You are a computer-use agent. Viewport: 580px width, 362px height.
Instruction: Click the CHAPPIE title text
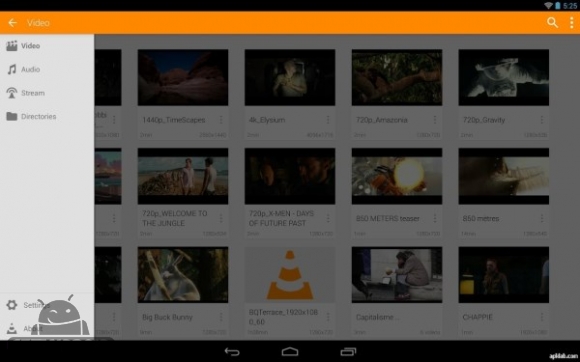click(478, 317)
